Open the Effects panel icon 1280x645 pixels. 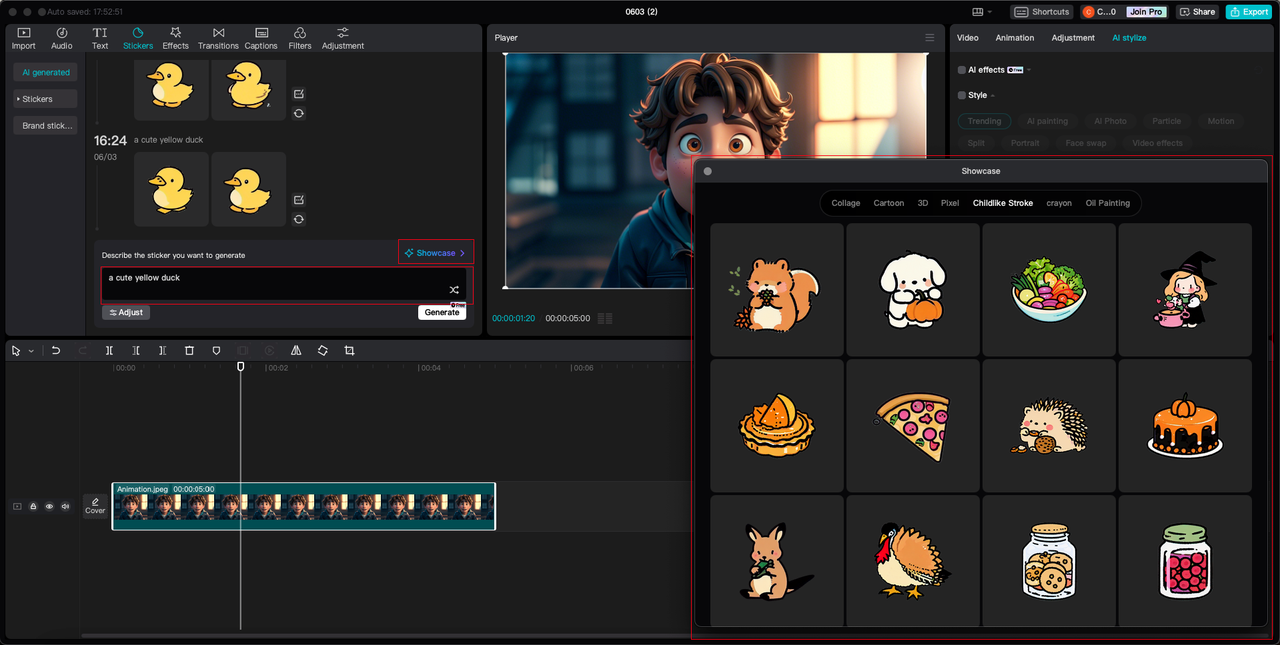coord(175,39)
